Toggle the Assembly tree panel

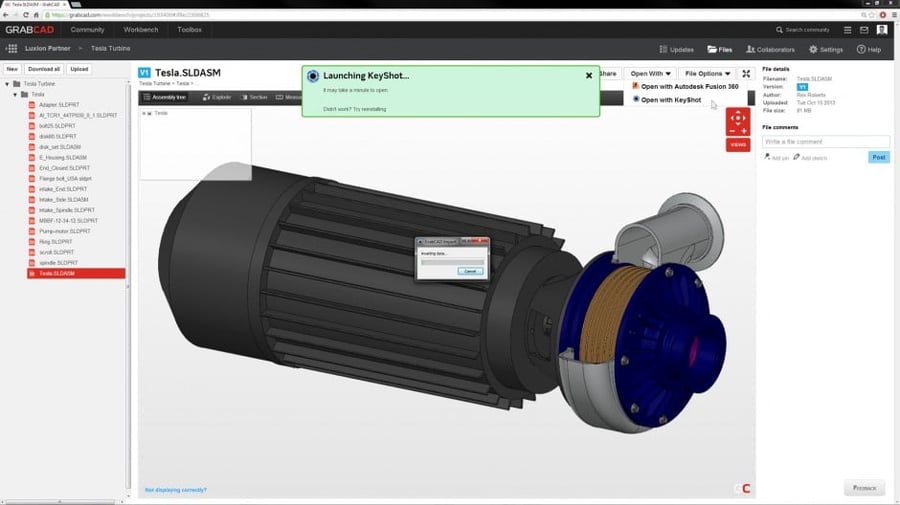point(165,98)
